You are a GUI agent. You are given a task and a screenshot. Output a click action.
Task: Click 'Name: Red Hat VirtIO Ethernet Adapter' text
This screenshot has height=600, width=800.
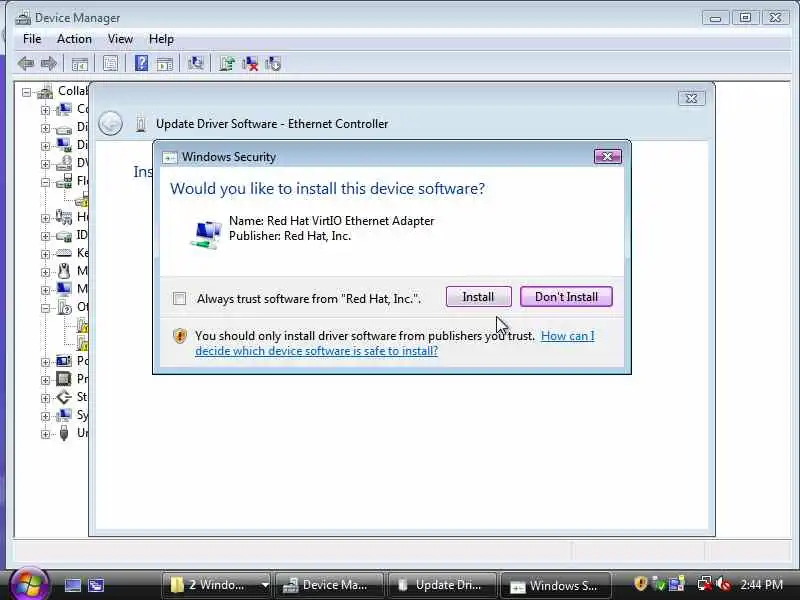pos(332,221)
